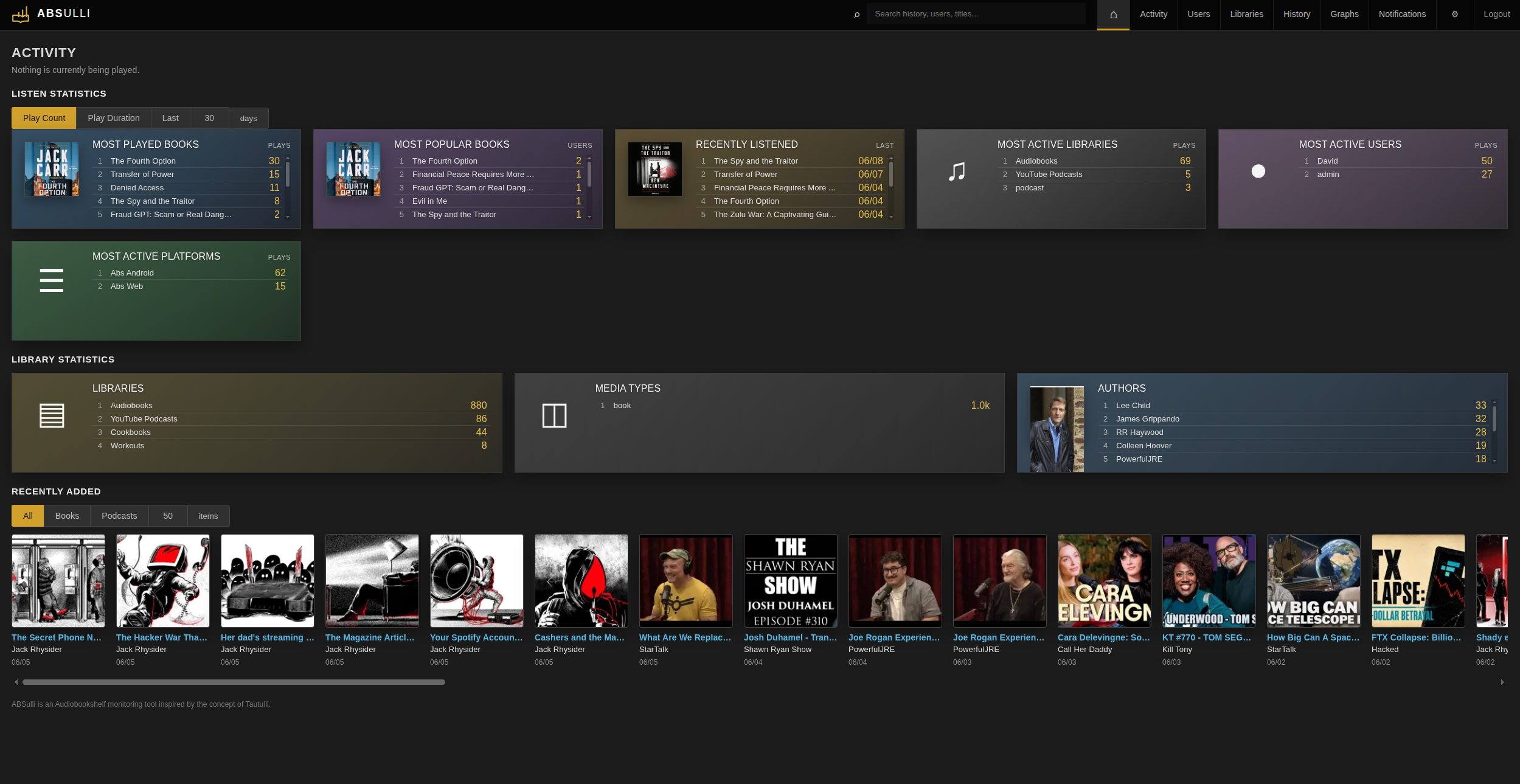Open The Secret Phone N... thumbnail
Screen dimensions: 1520x784
(x=58, y=581)
